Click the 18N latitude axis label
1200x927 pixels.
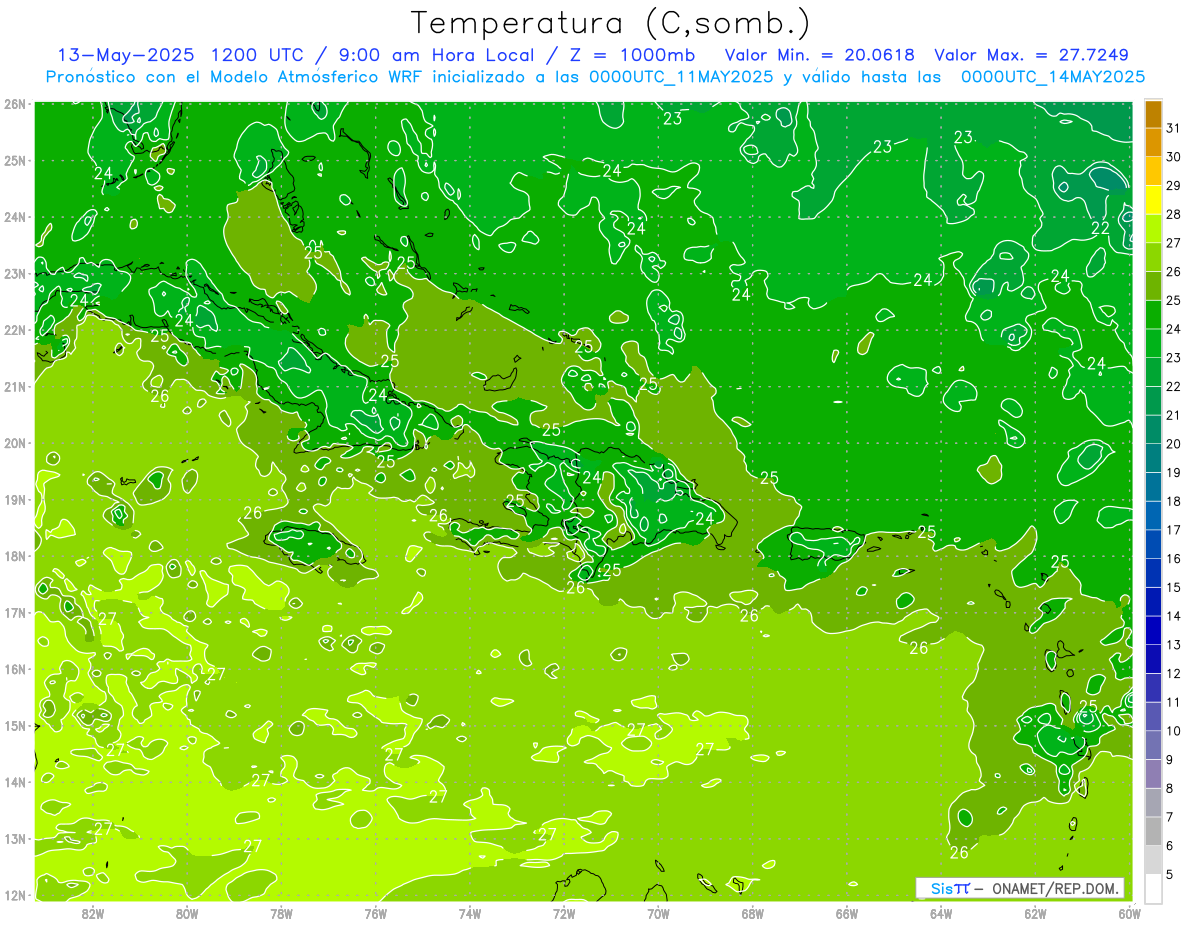[14, 556]
